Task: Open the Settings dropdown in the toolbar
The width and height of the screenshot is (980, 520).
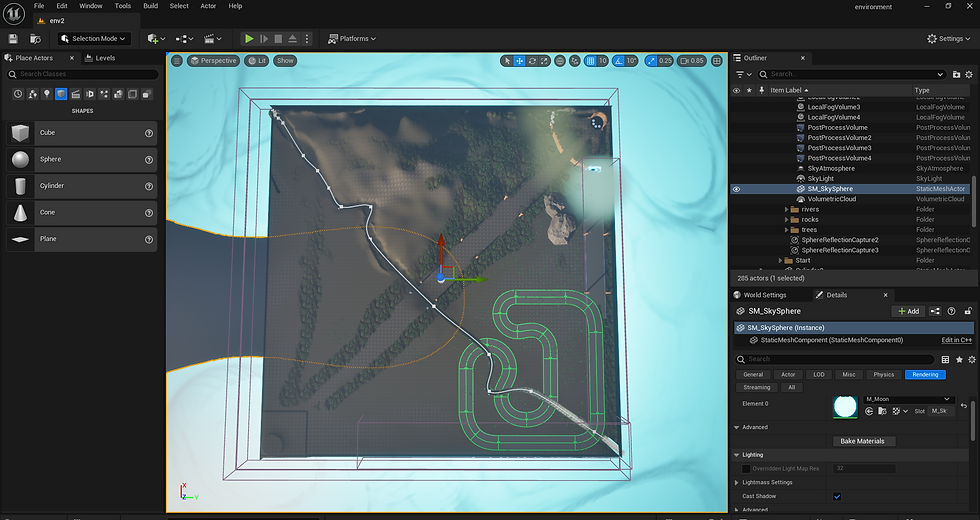Action: [949, 39]
